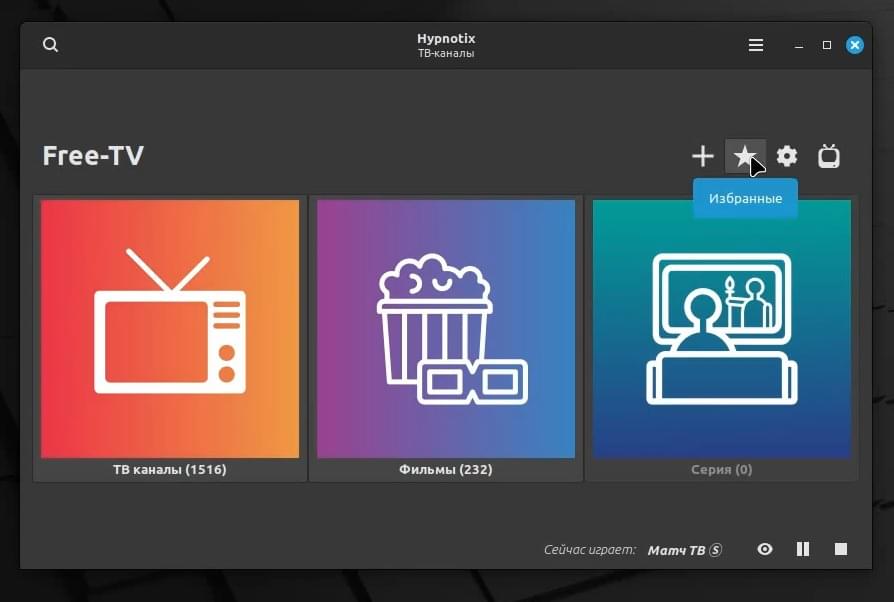The height and width of the screenshot is (602, 894).
Task: Open Favorites with the star icon
Action: pyautogui.click(x=745, y=156)
